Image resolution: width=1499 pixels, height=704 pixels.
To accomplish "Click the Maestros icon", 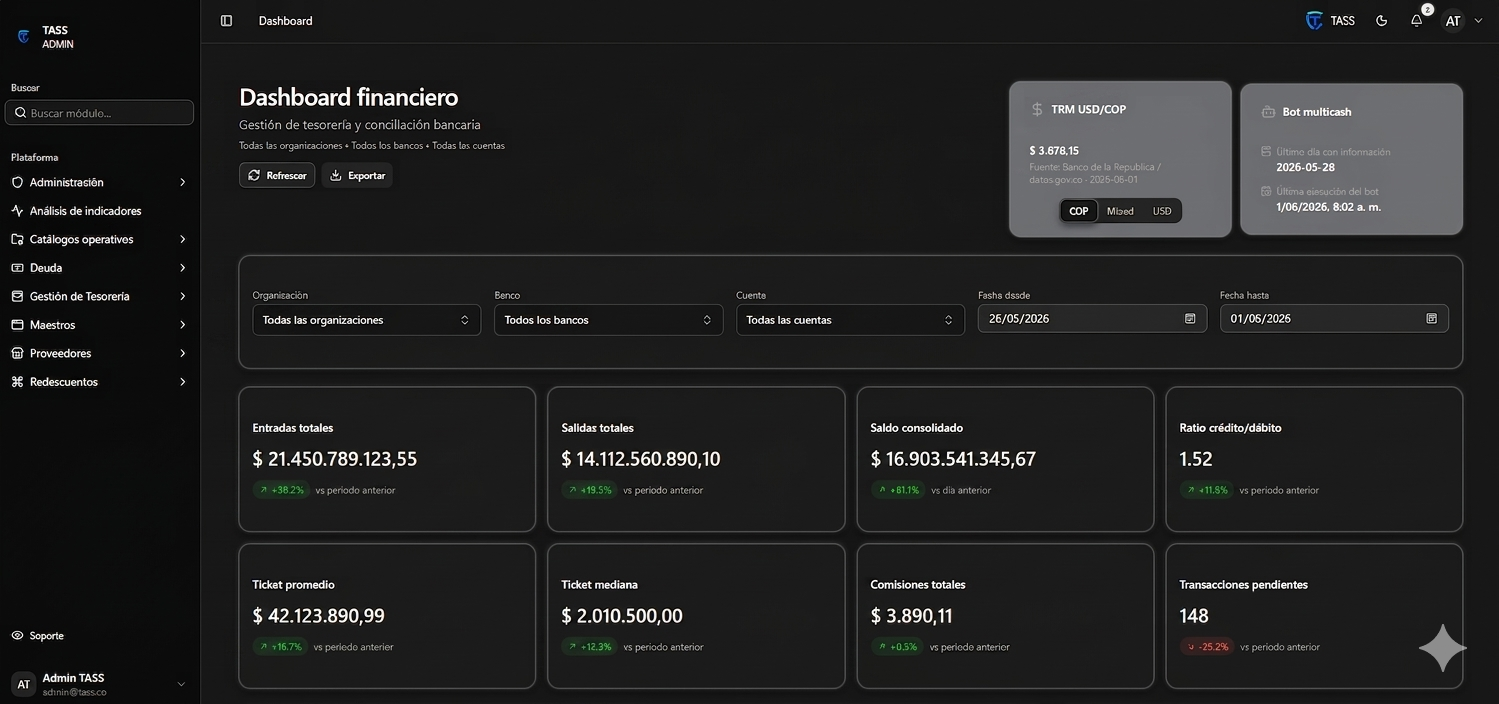I will tap(17, 325).
